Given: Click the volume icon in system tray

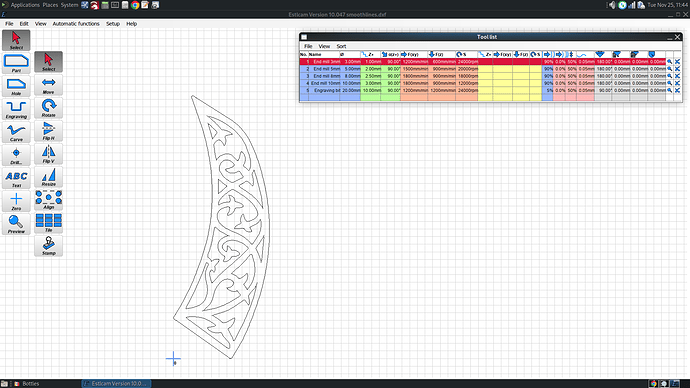Looking at the screenshot, I should (x=612, y=5).
